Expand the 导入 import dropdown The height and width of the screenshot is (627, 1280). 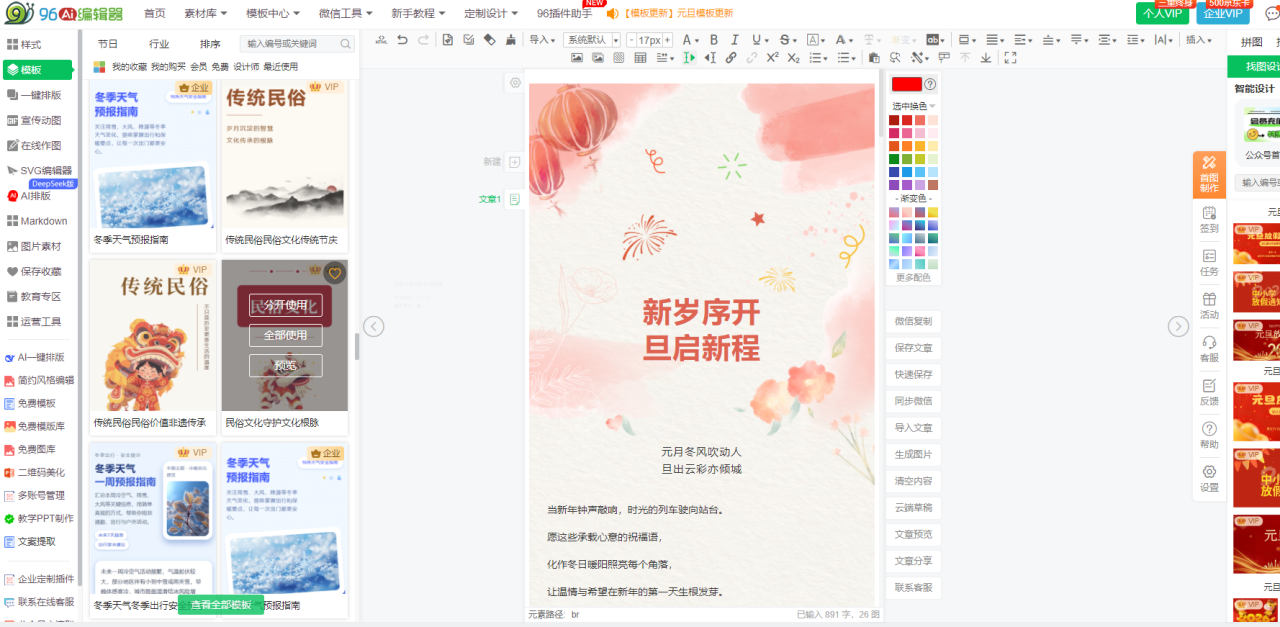coord(543,40)
